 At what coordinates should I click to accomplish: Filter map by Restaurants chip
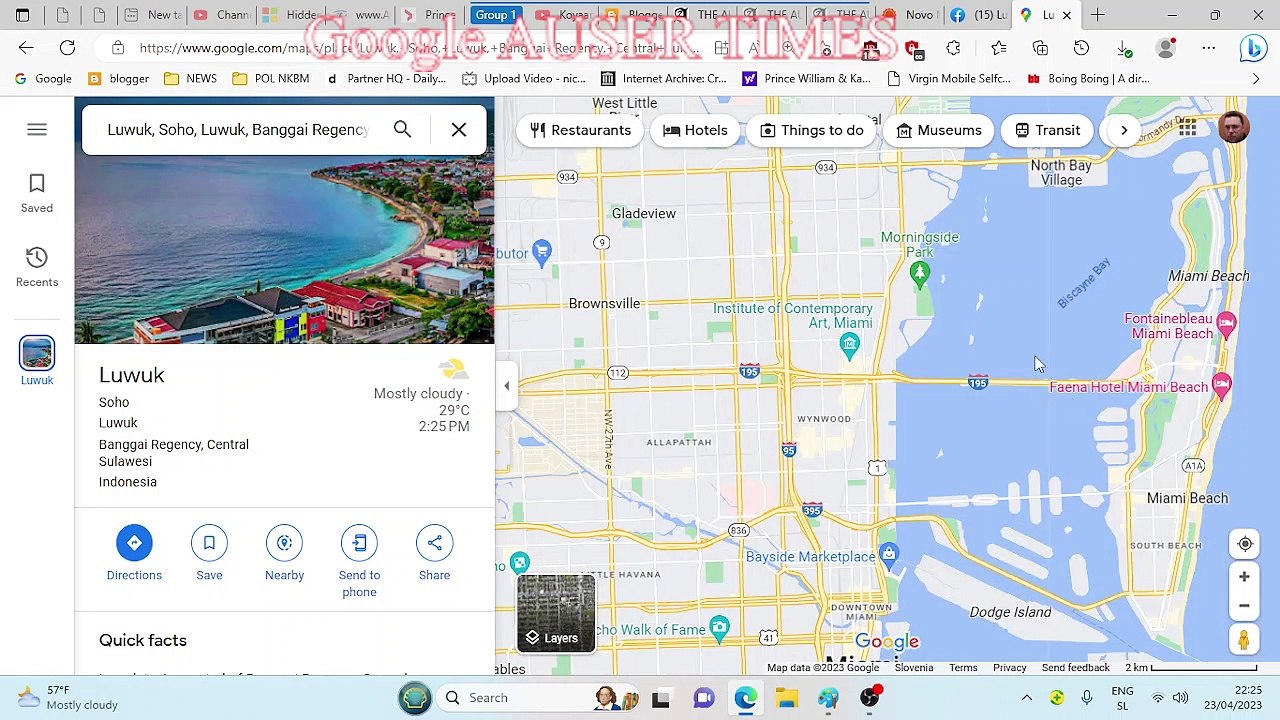581,130
